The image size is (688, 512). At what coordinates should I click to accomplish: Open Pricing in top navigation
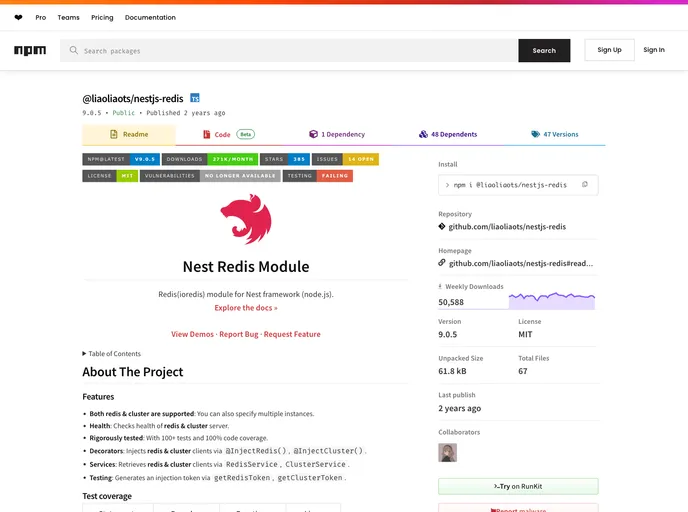pos(102,18)
